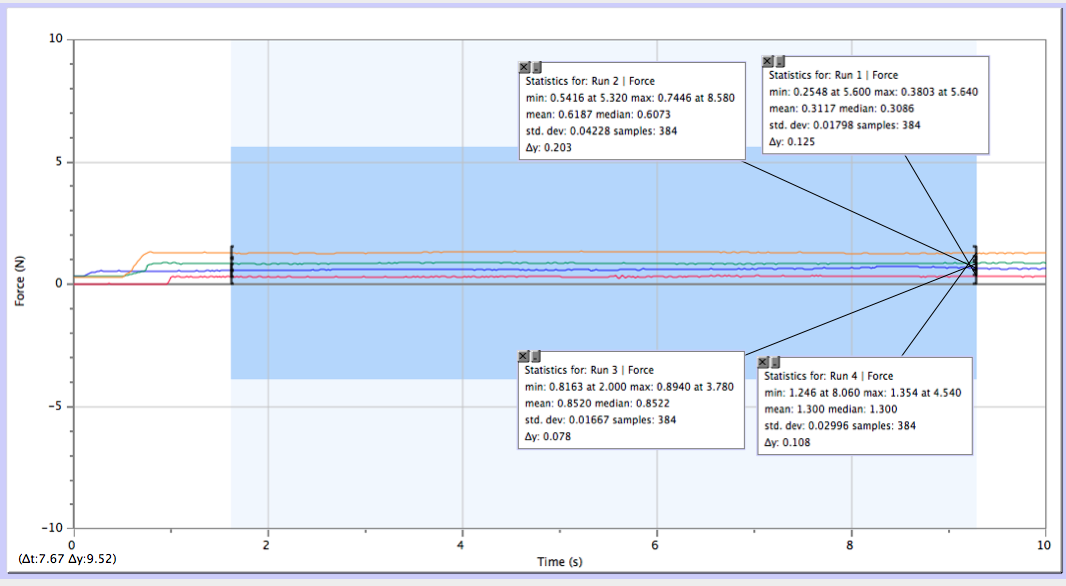This screenshot has width=1066, height=586.
Task: Click the x-axis tick label 4
Action: point(461,545)
